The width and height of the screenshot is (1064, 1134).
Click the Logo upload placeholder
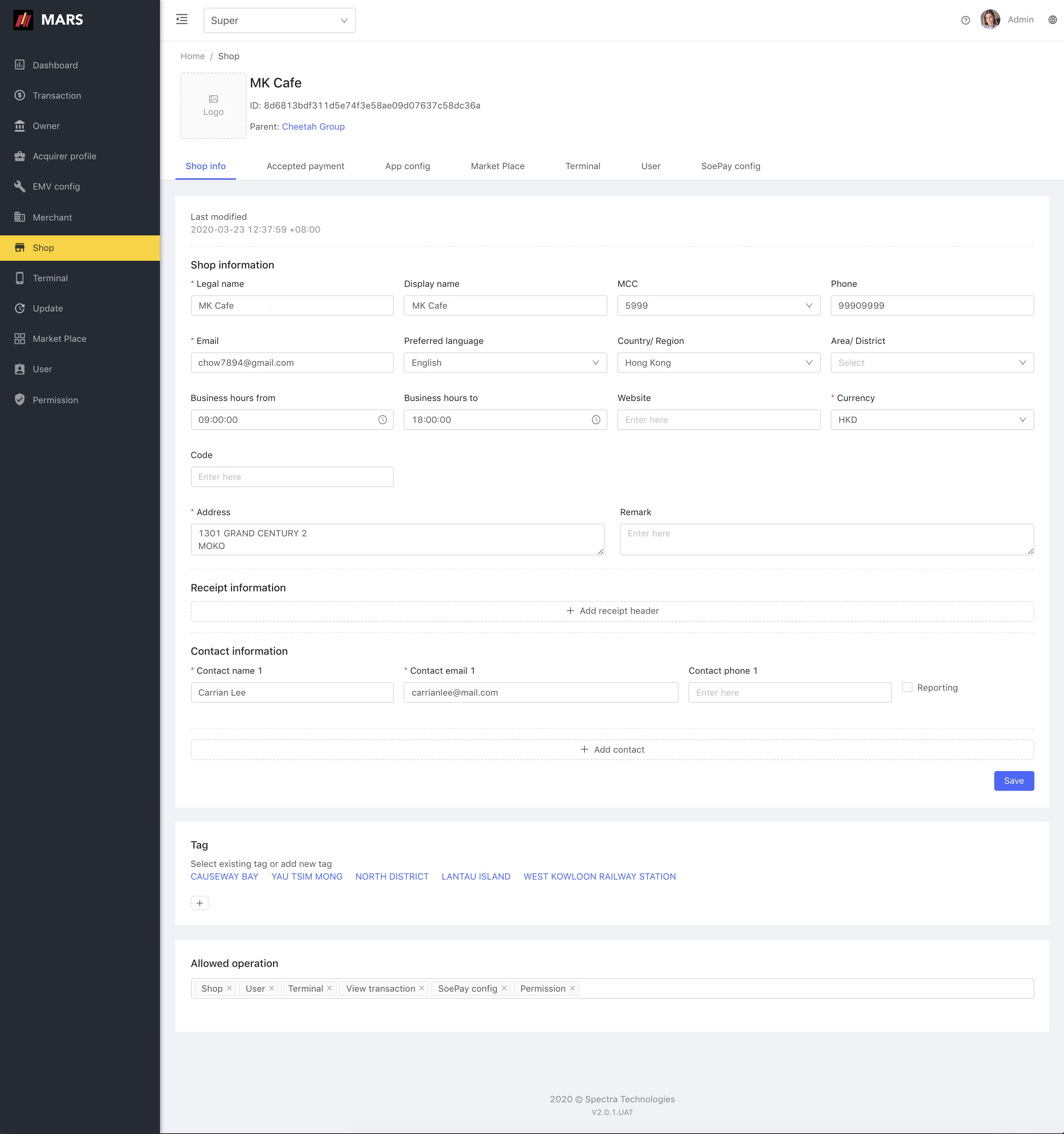213,105
